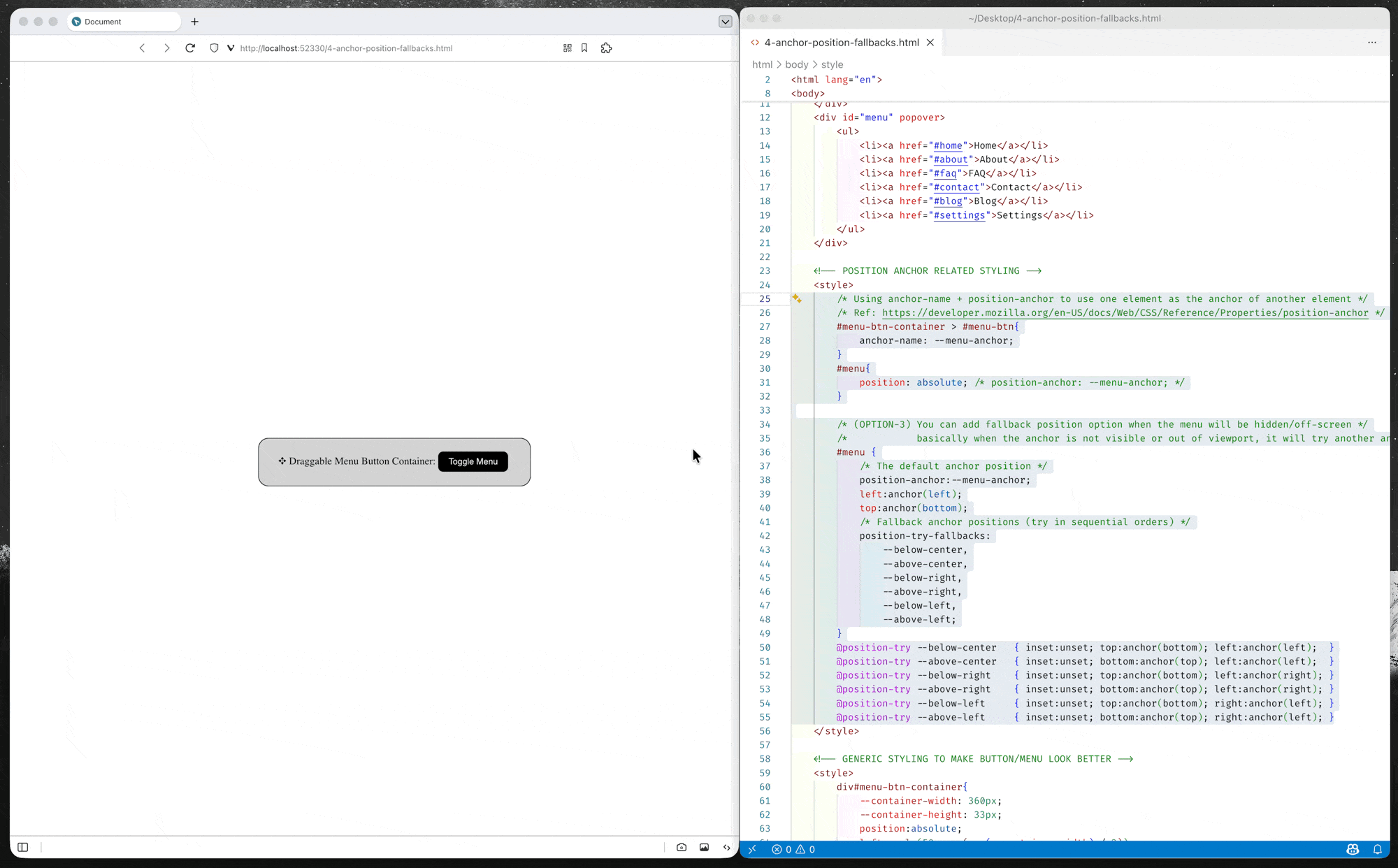Viewport: 1398px width, 868px height.
Task: Click the sparkle code action icon on line 25
Action: [797, 298]
